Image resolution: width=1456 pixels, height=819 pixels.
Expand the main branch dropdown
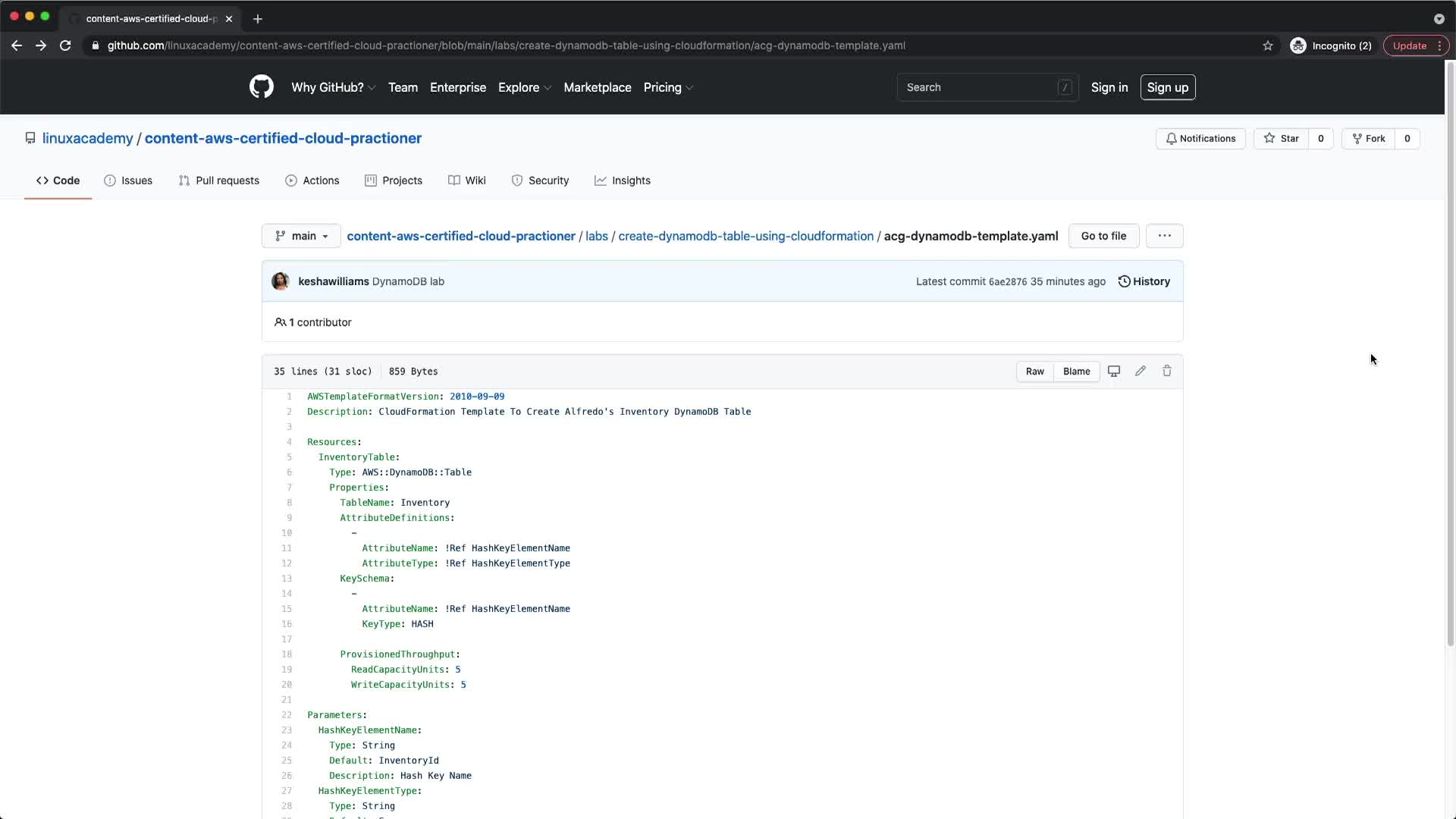[301, 236]
